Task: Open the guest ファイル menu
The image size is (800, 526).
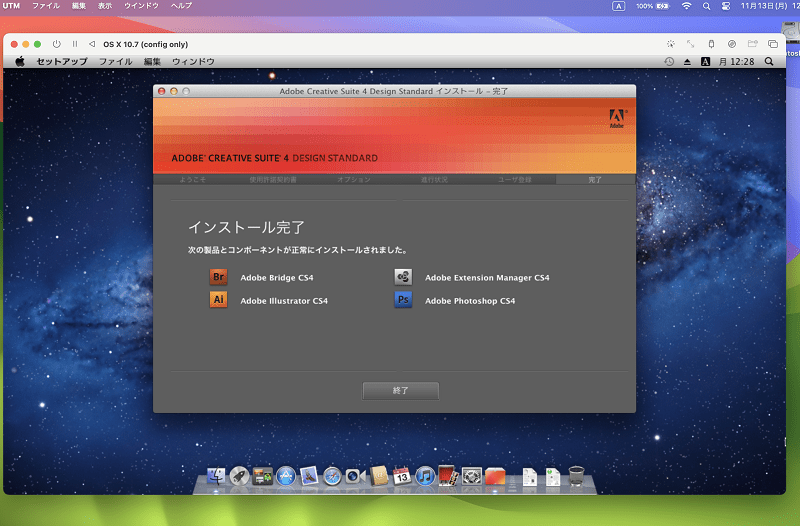Action: pyautogui.click(x=115, y=61)
